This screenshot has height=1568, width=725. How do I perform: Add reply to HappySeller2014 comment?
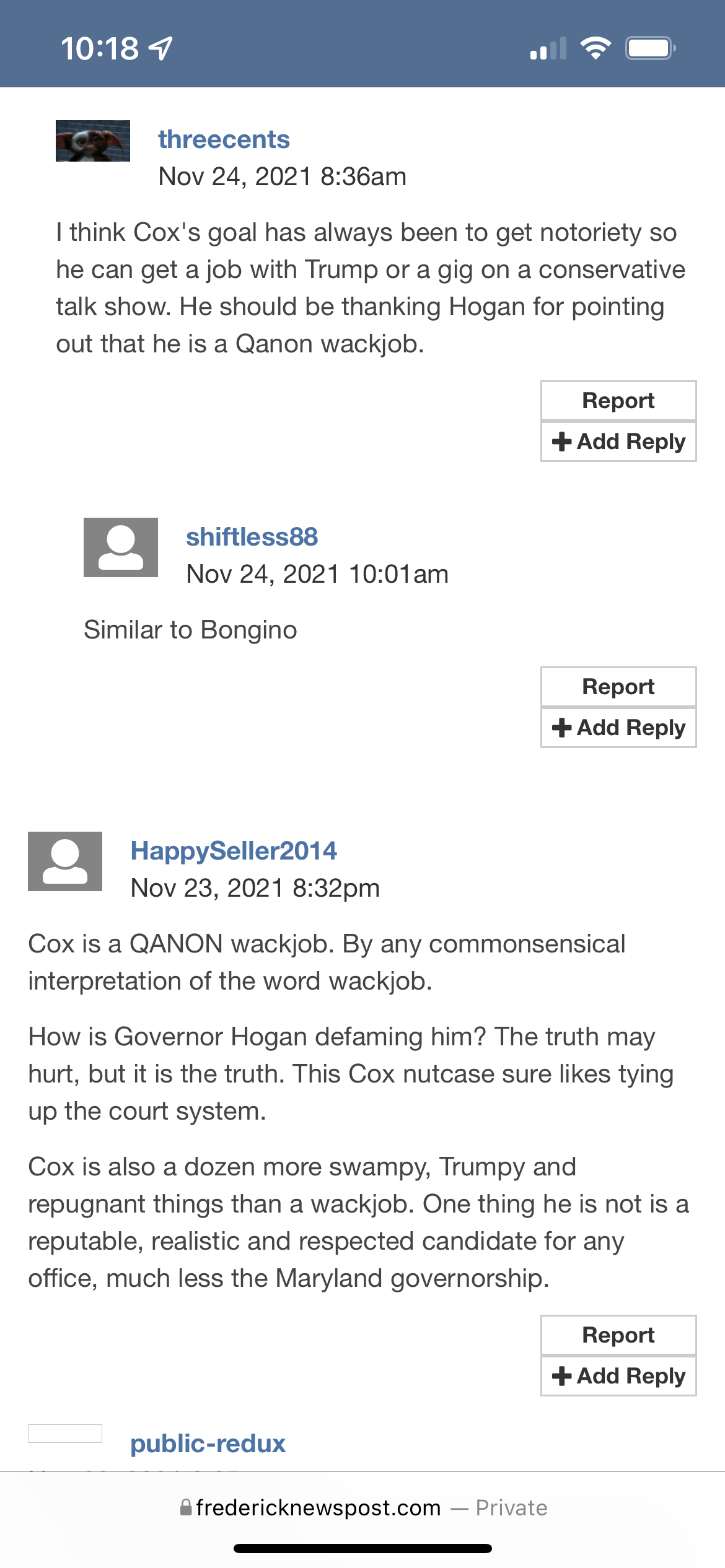(x=618, y=1376)
